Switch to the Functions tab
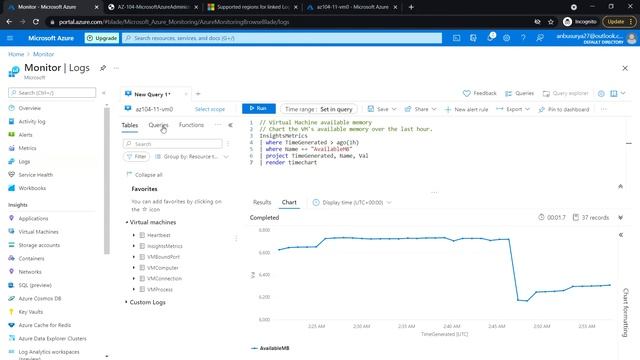Viewport: 640px width, 360px height. tap(191, 125)
